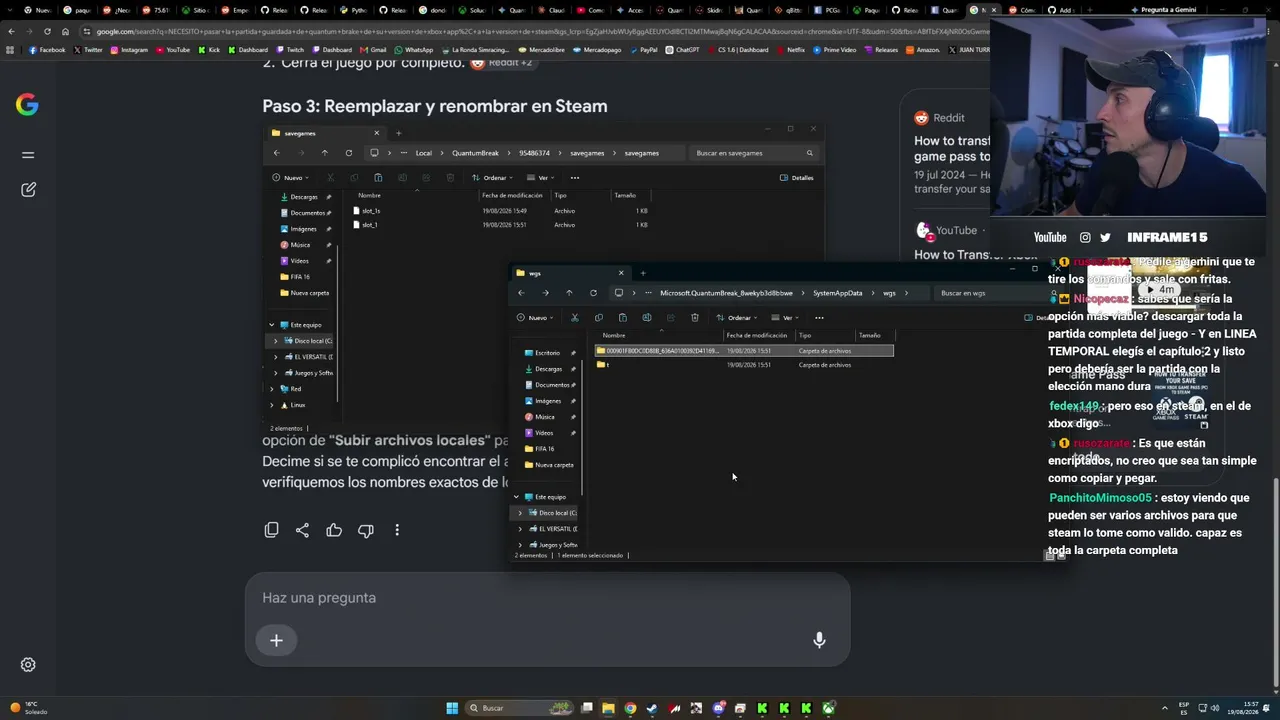
Task: Open Música in wgs navigation pane
Action: click(x=544, y=417)
